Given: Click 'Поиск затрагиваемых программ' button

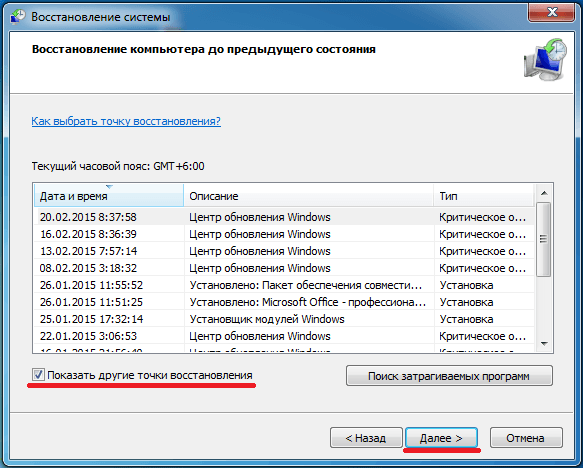Looking at the screenshot, I should (x=449, y=376).
